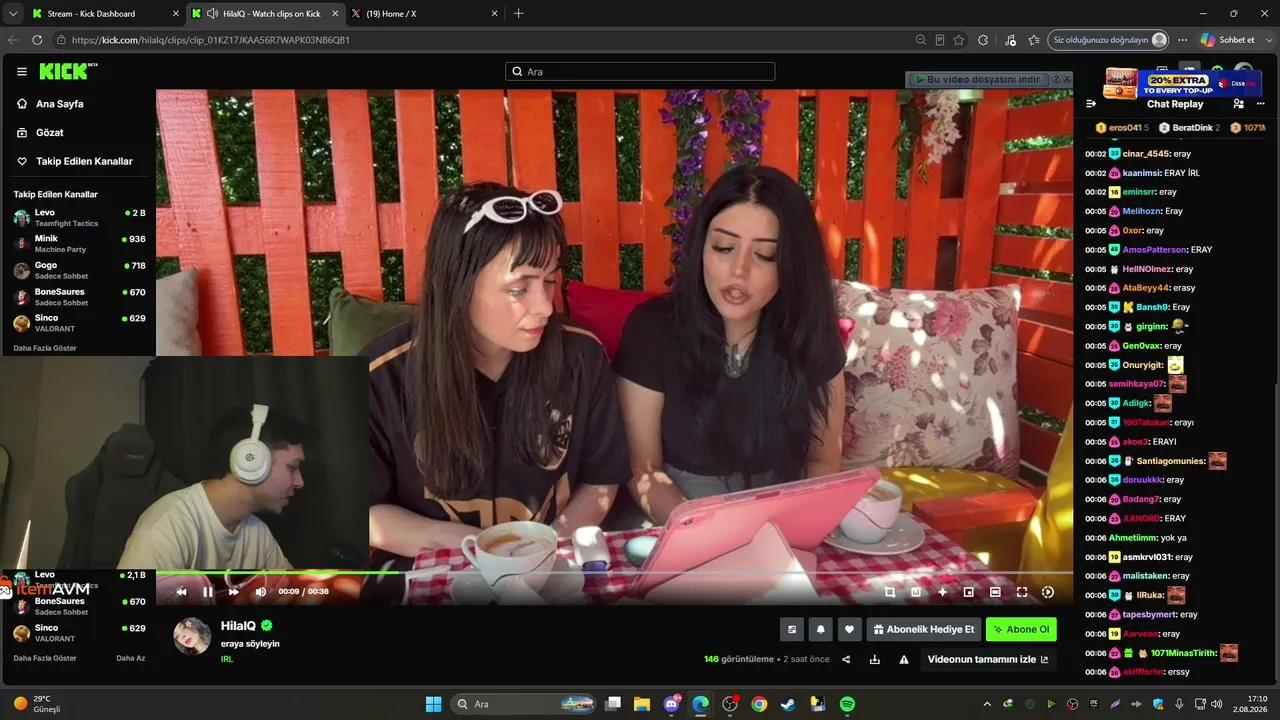This screenshot has height=720, width=1280.
Task: Report the clip with the warning icon
Action: coord(904,659)
